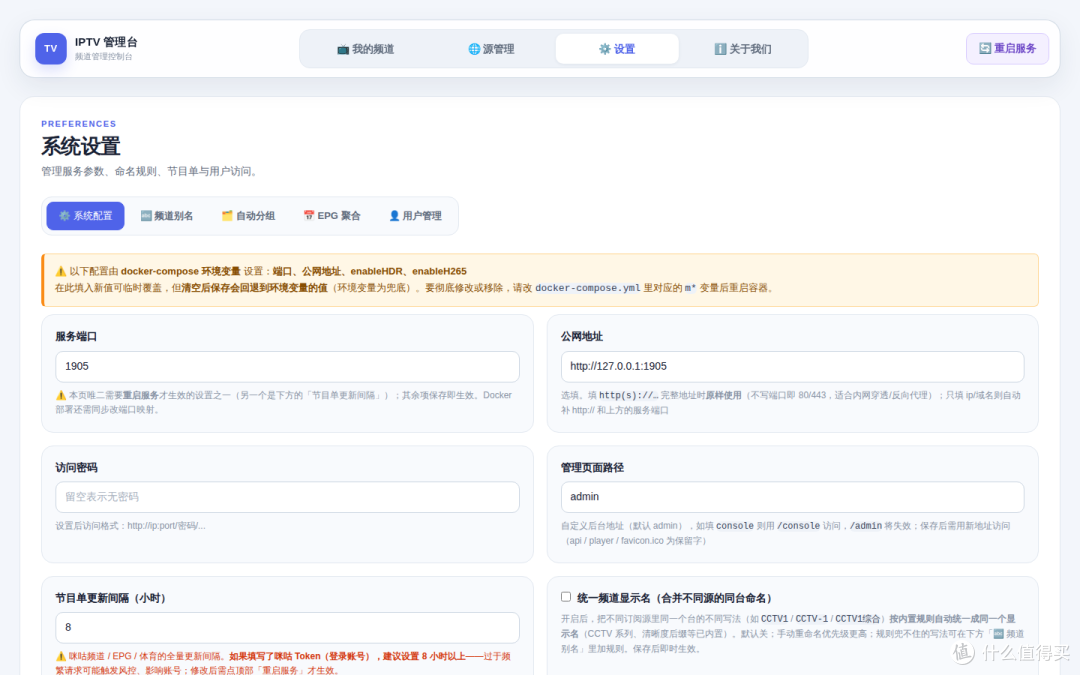1080x675 pixels.
Task: Click the info icon in 关于我们 tab
Action: pos(720,49)
